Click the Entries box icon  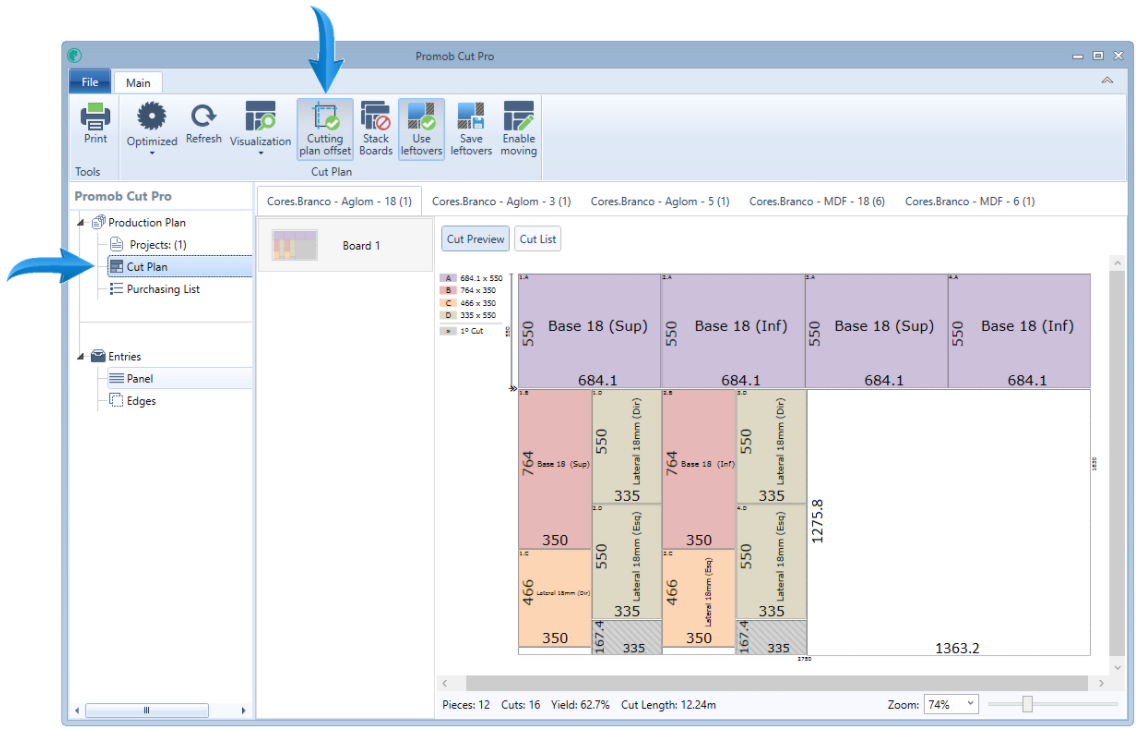[x=99, y=356]
